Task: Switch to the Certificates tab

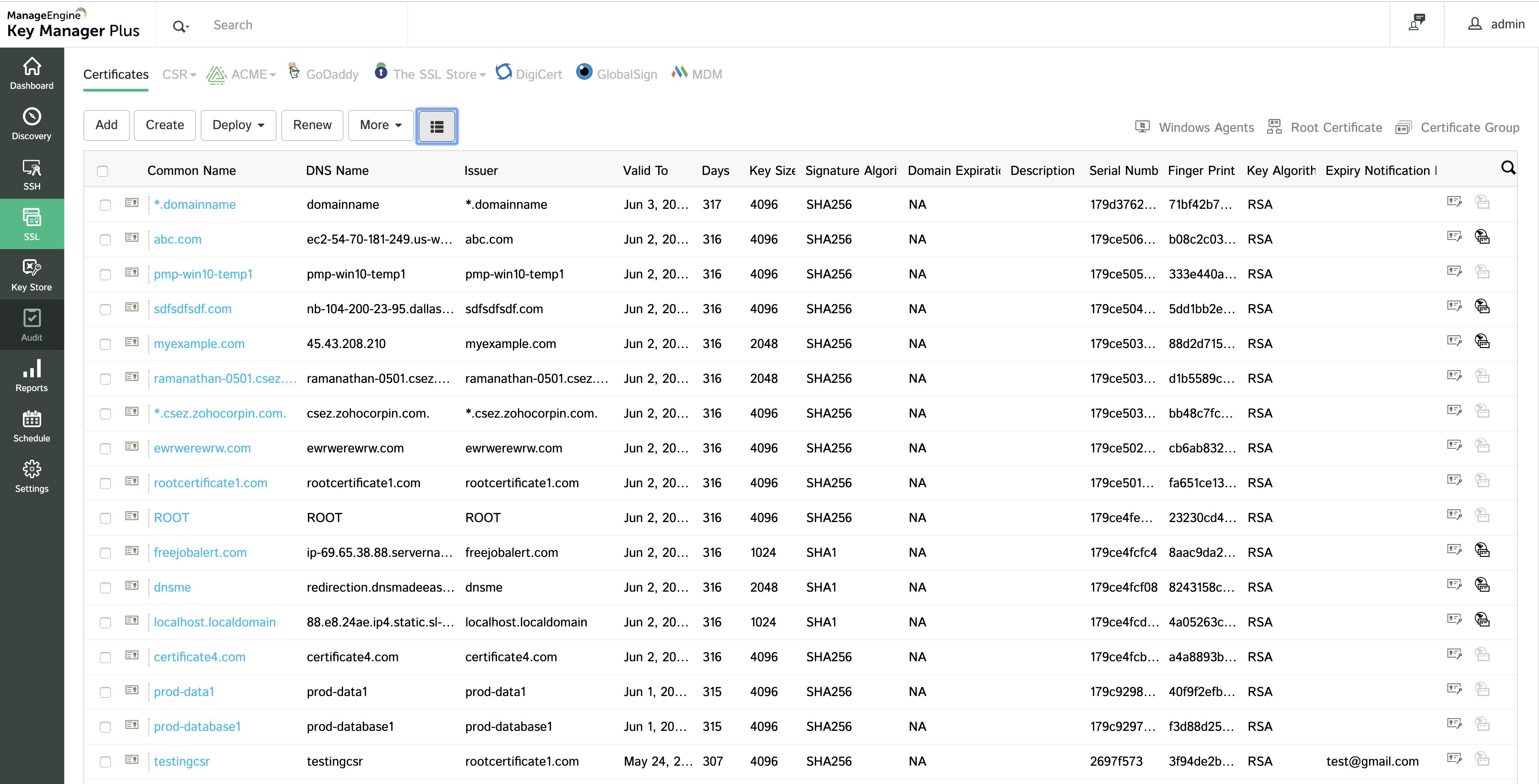Action: tap(115, 74)
